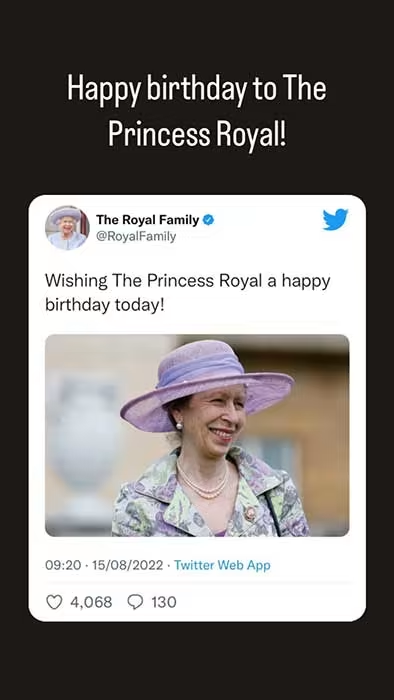View the 130 replies count
394x700 pixels.
164,602
